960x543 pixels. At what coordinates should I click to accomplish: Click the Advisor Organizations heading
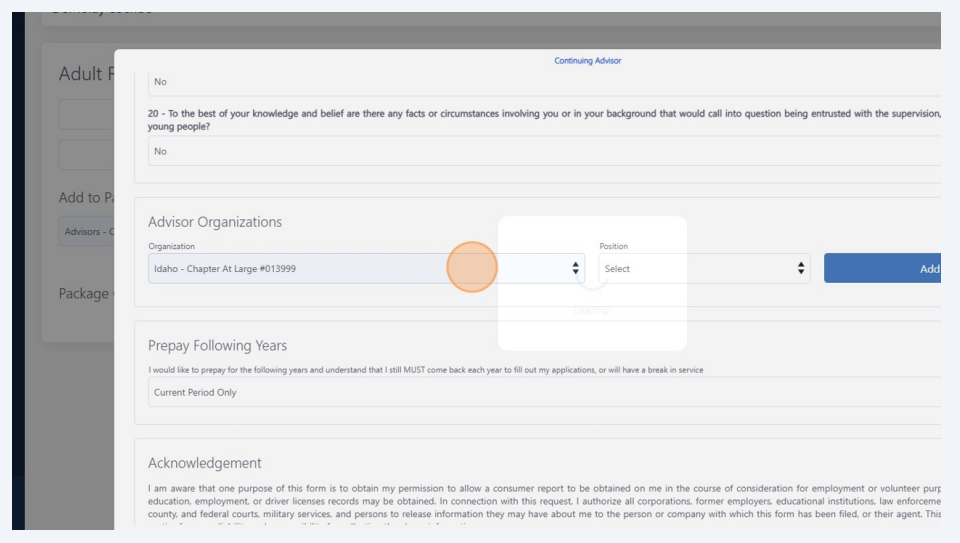click(215, 222)
